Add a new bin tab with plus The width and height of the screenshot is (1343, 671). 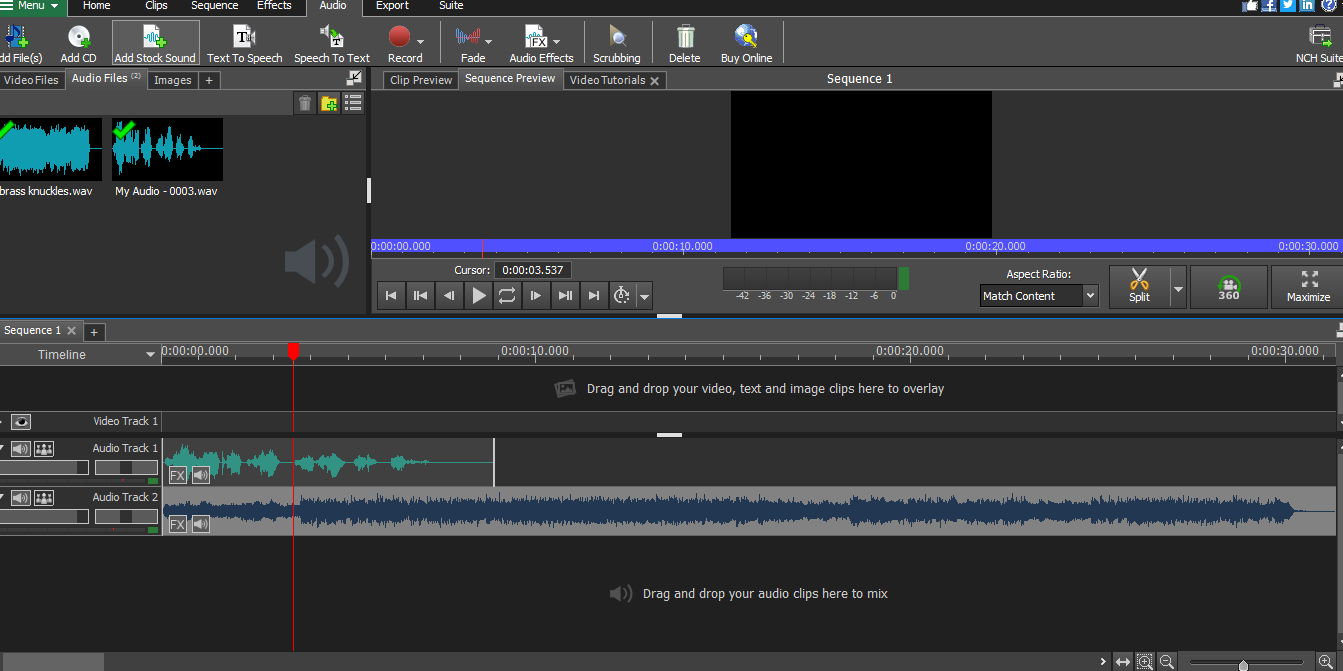(x=210, y=80)
